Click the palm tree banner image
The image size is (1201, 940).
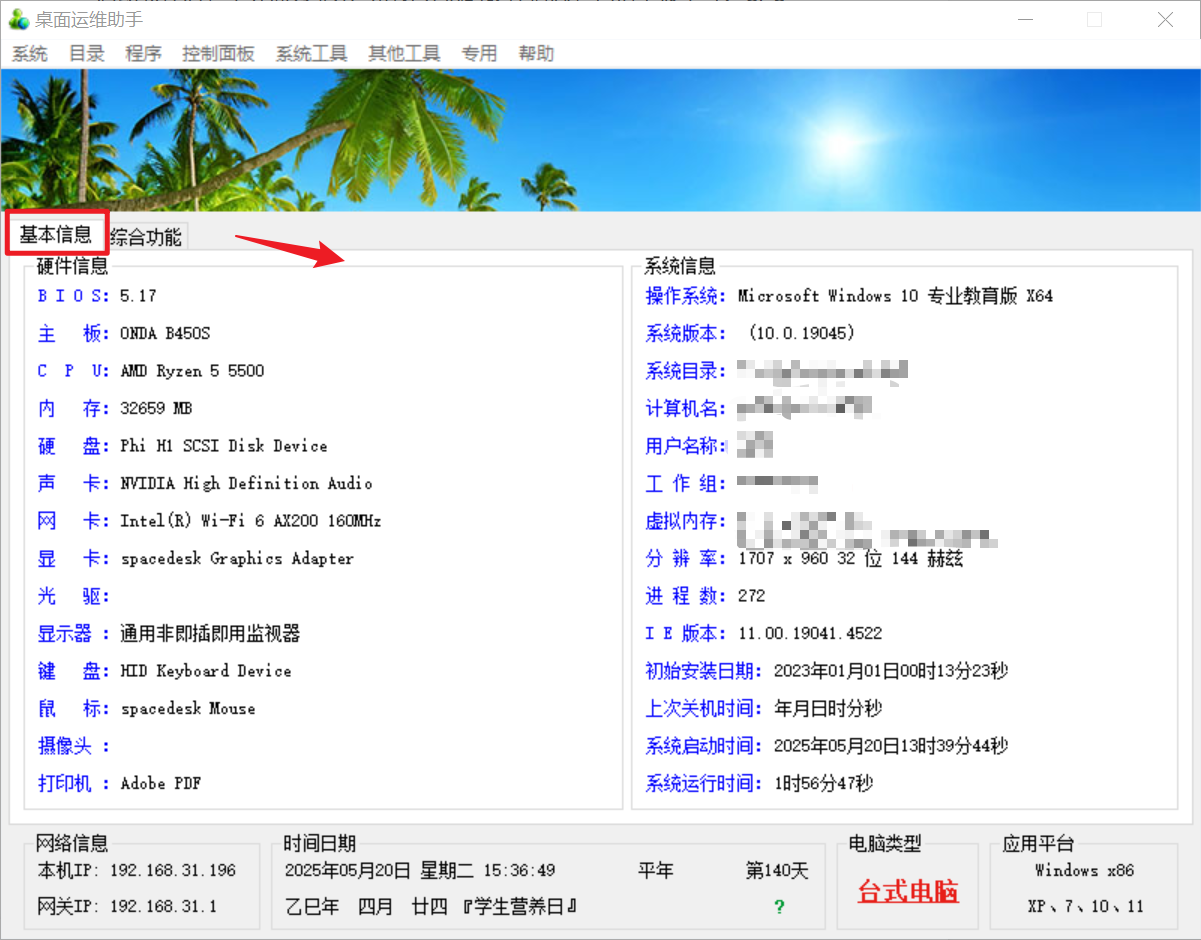click(x=600, y=140)
